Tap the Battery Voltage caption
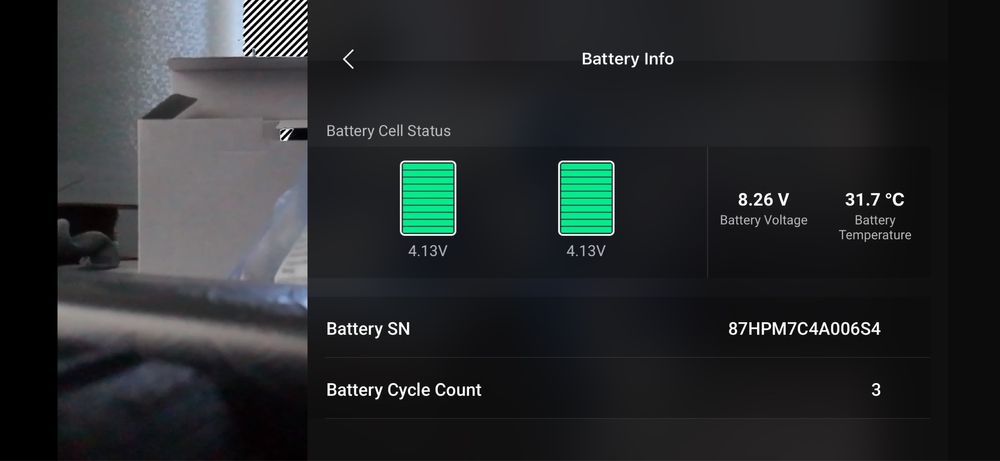The width and height of the screenshot is (1000, 461). pos(763,220)
